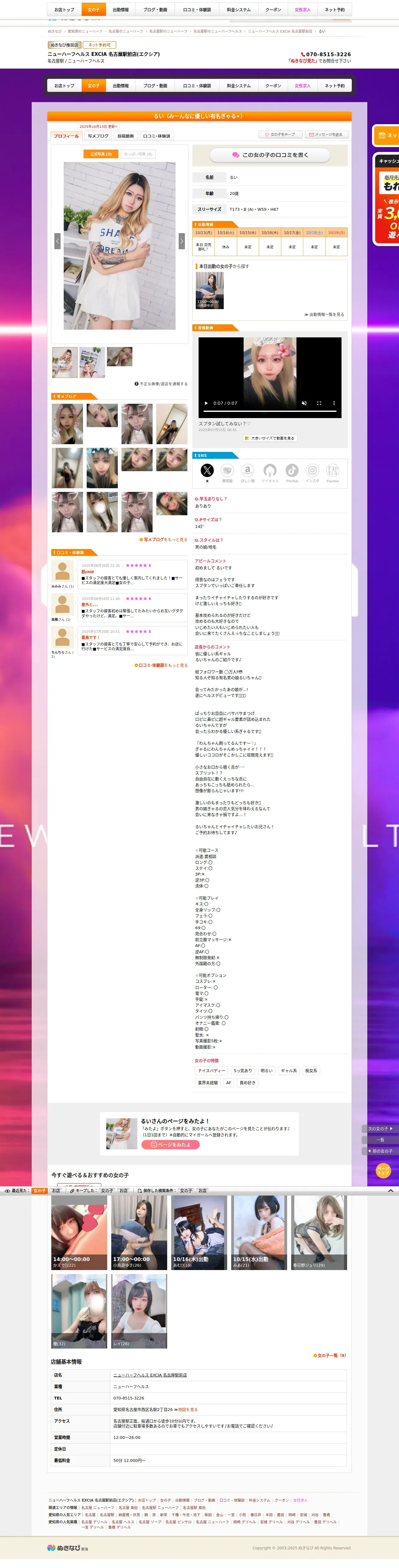Open 料金システム in the purple-section menu

click(239, 86)
